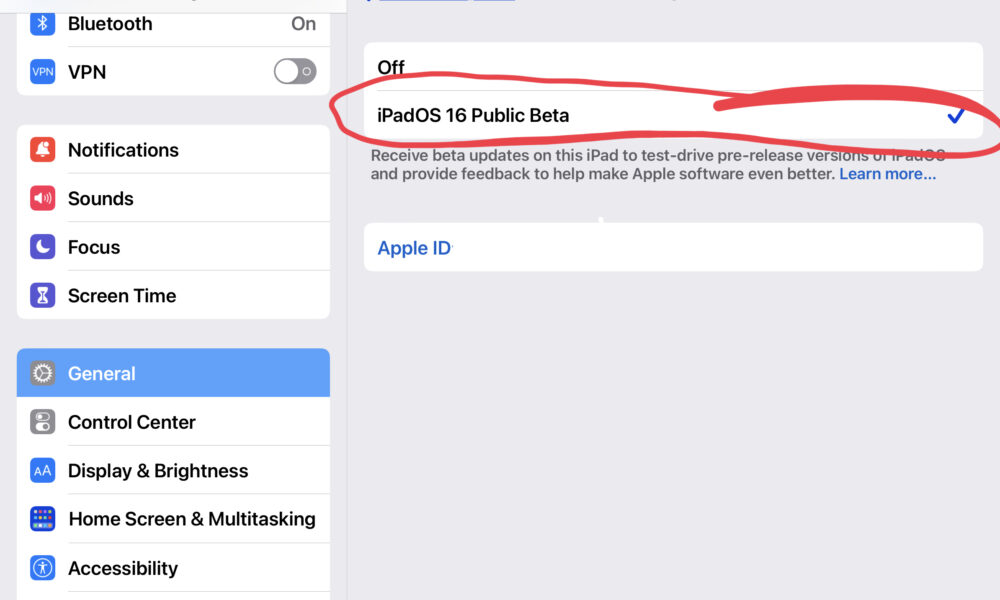Click the red Notifications bell icon
This screenshot has height=600, width=1000.
coord(42,149)
